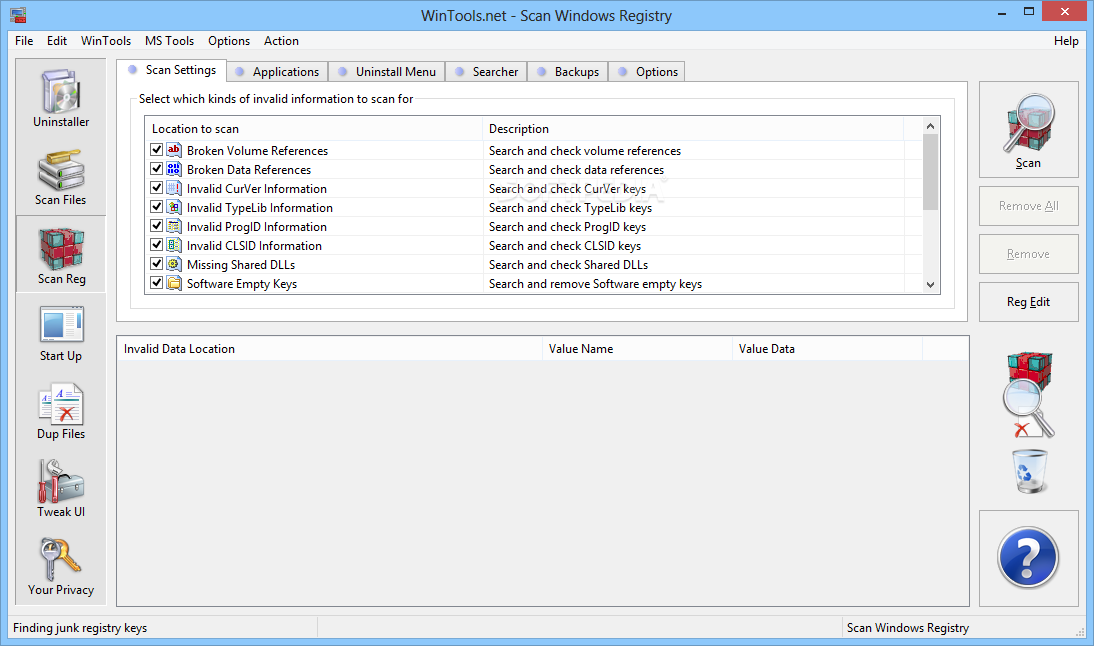Switch to the Applications tab

[278, 71]
